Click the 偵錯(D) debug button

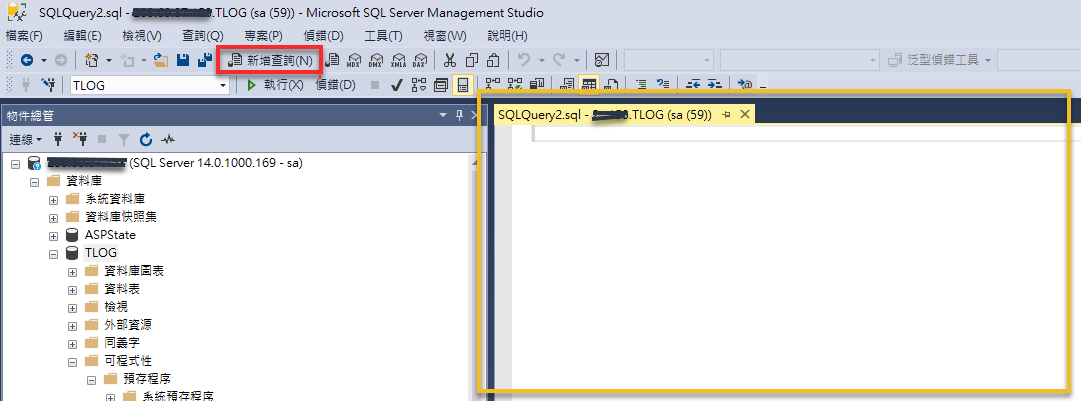(x=335, y=85)
